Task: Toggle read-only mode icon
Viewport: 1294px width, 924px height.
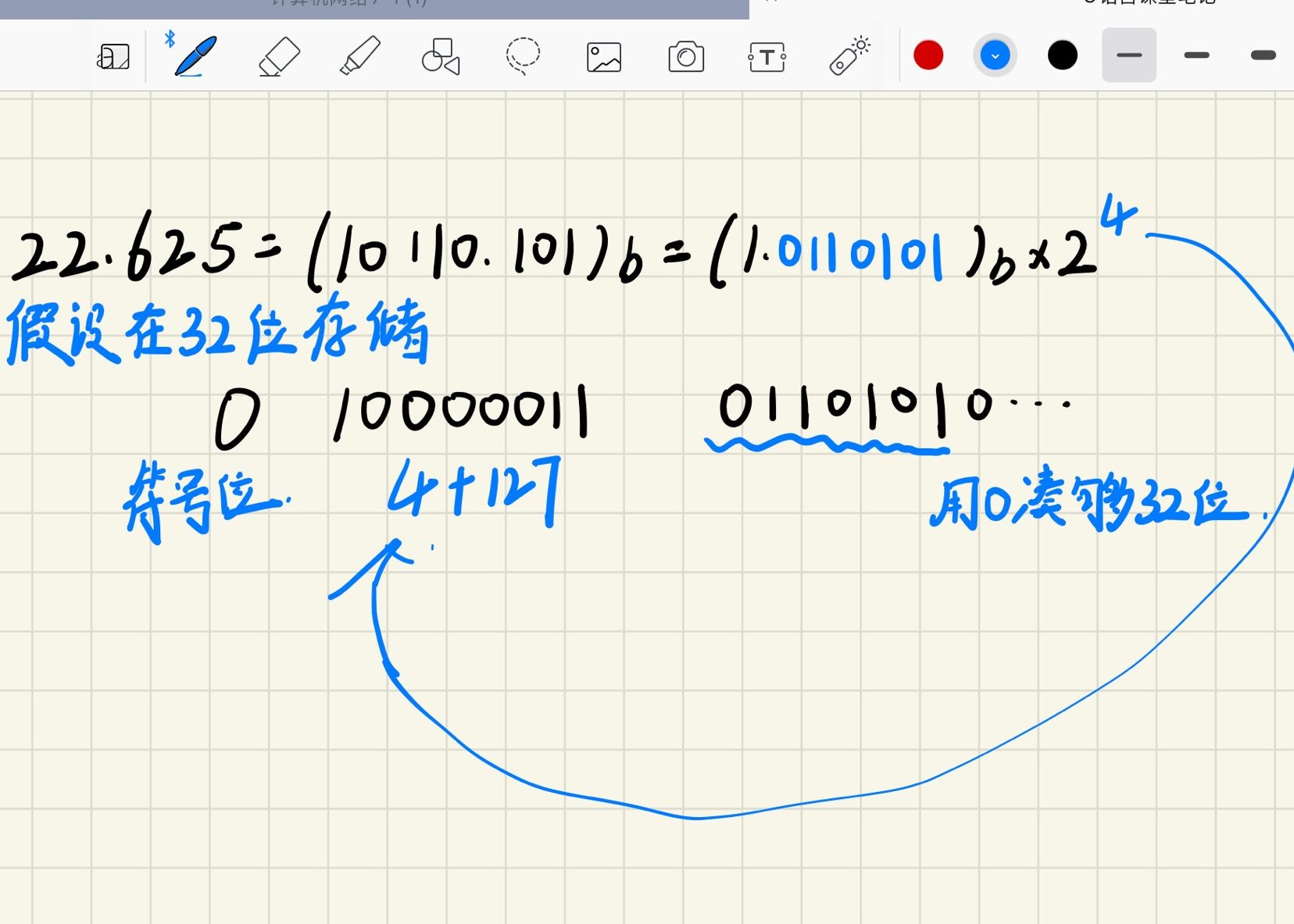Action: click(x=114, y=56)
